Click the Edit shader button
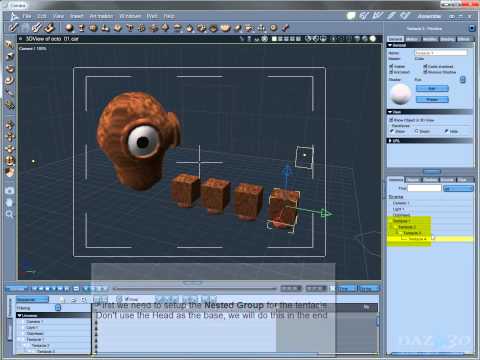The height and width of the screenshot is (360, 480). click(x=432, y=89)
